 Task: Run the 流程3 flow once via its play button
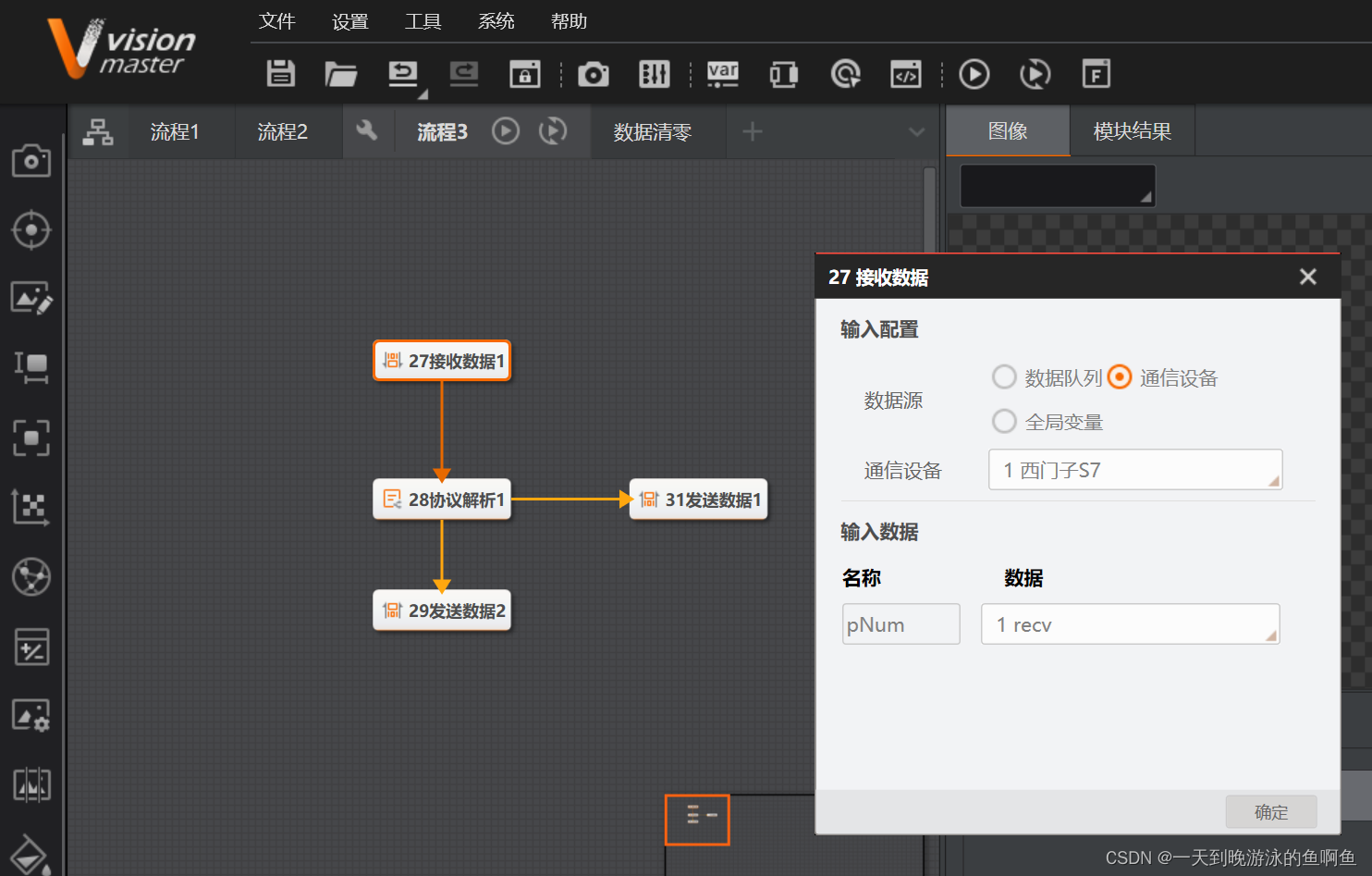click(x=505, y=131)
